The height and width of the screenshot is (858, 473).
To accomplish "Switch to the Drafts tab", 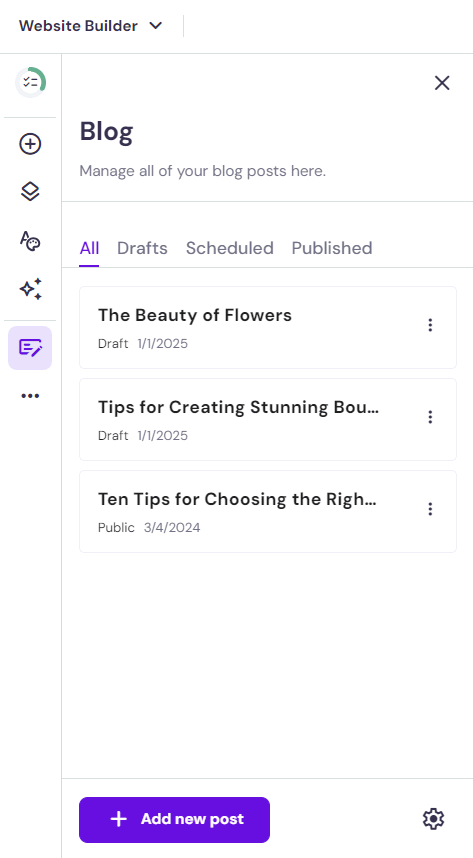I will click(142, 248).
